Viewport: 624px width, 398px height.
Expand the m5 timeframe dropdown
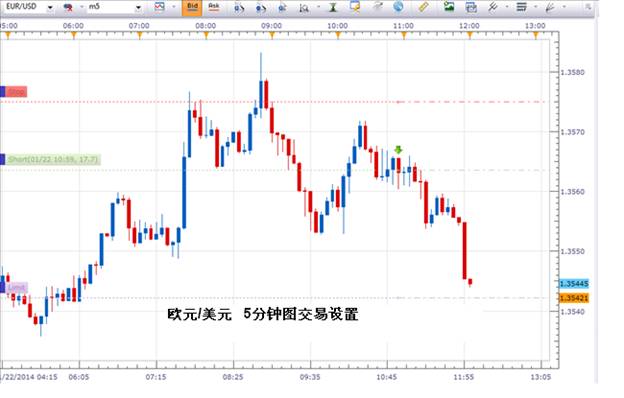coord(138,8)
